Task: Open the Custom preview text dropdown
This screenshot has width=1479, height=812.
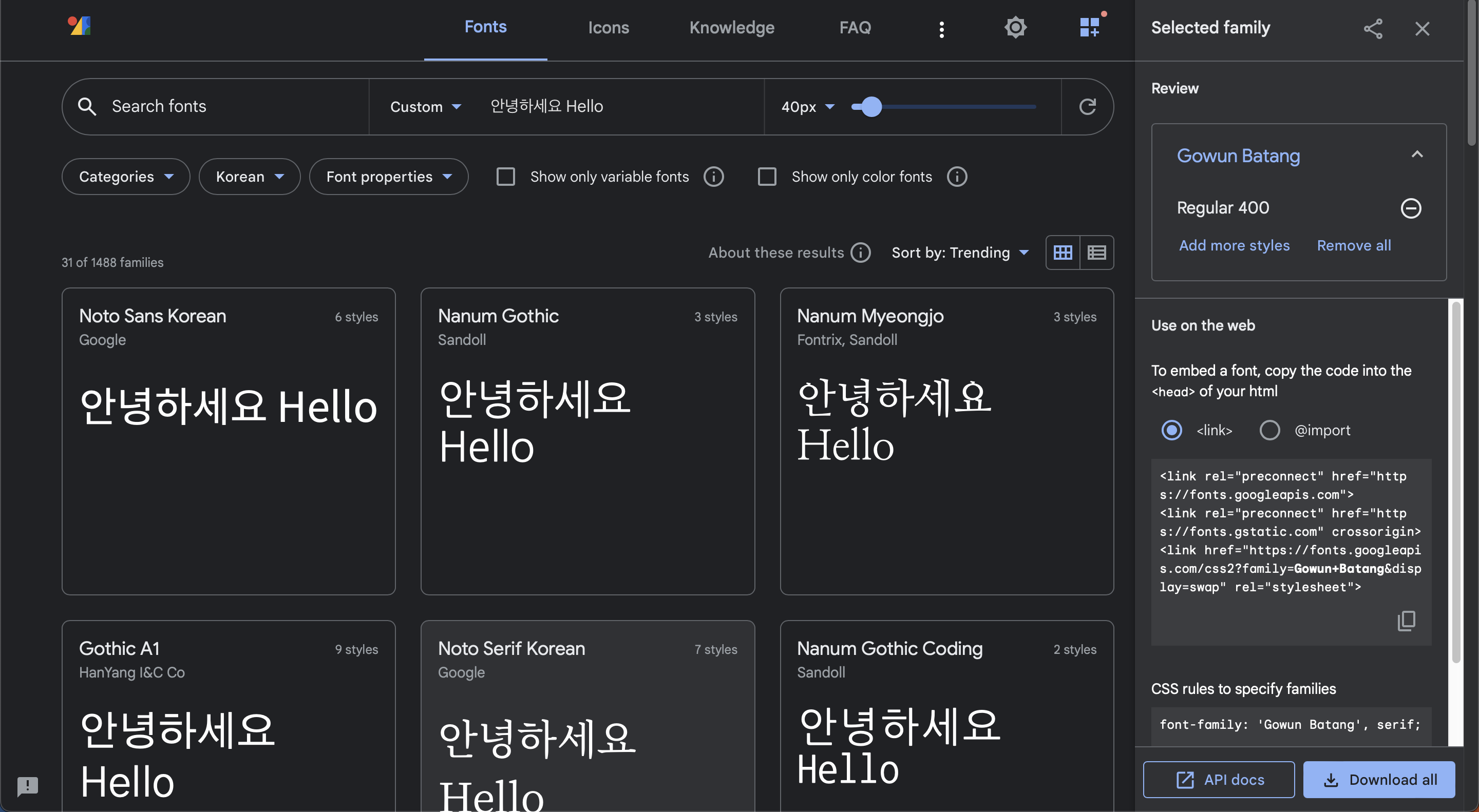Action: (425, 107)
